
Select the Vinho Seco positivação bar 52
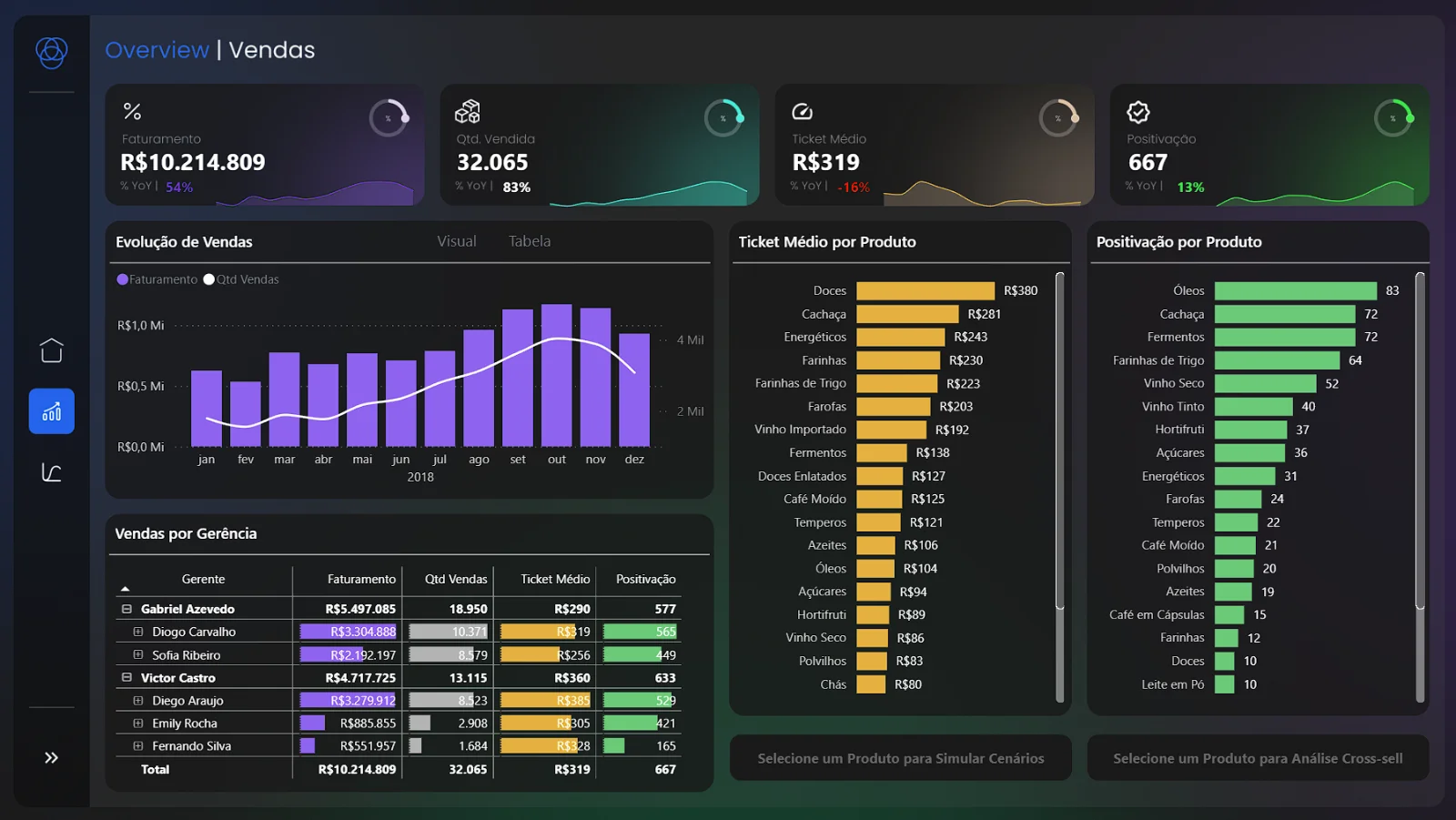click(1266, 383)
